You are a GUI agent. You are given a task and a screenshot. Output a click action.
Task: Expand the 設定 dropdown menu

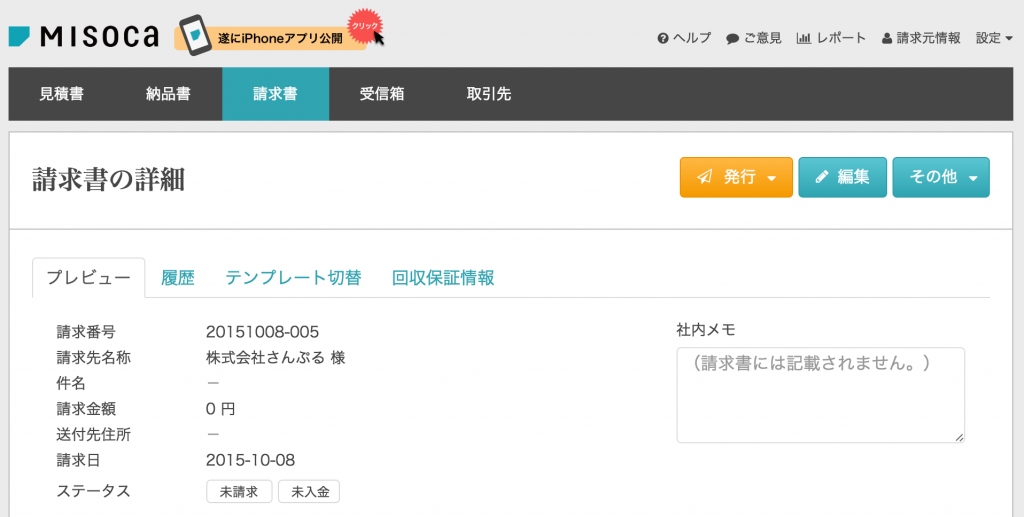[x=994, y=39]
